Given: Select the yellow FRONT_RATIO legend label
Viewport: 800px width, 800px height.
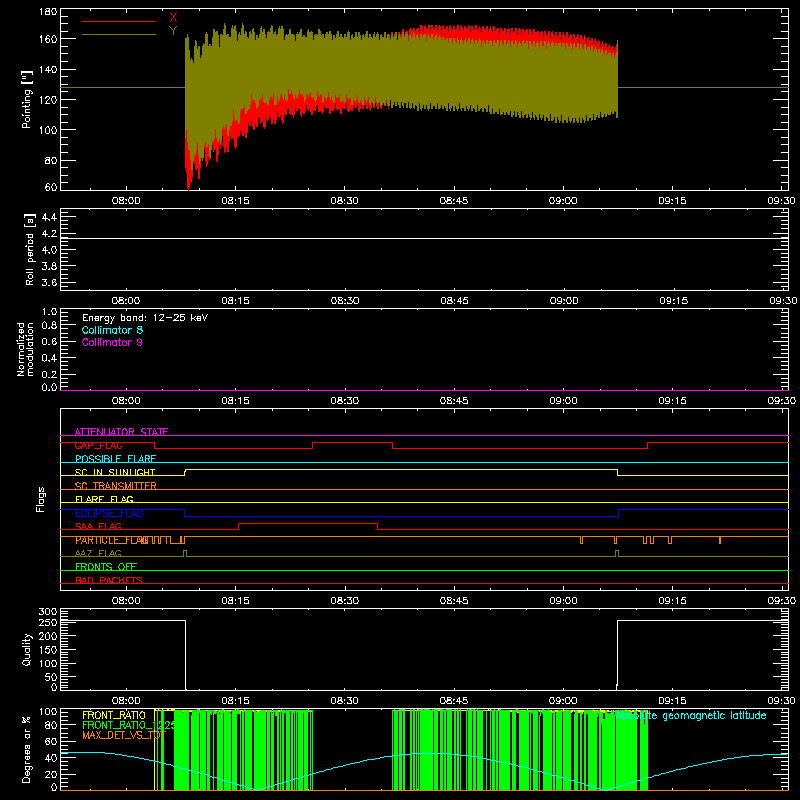Looking at the screenshot, I should click(x=114, y=715).
